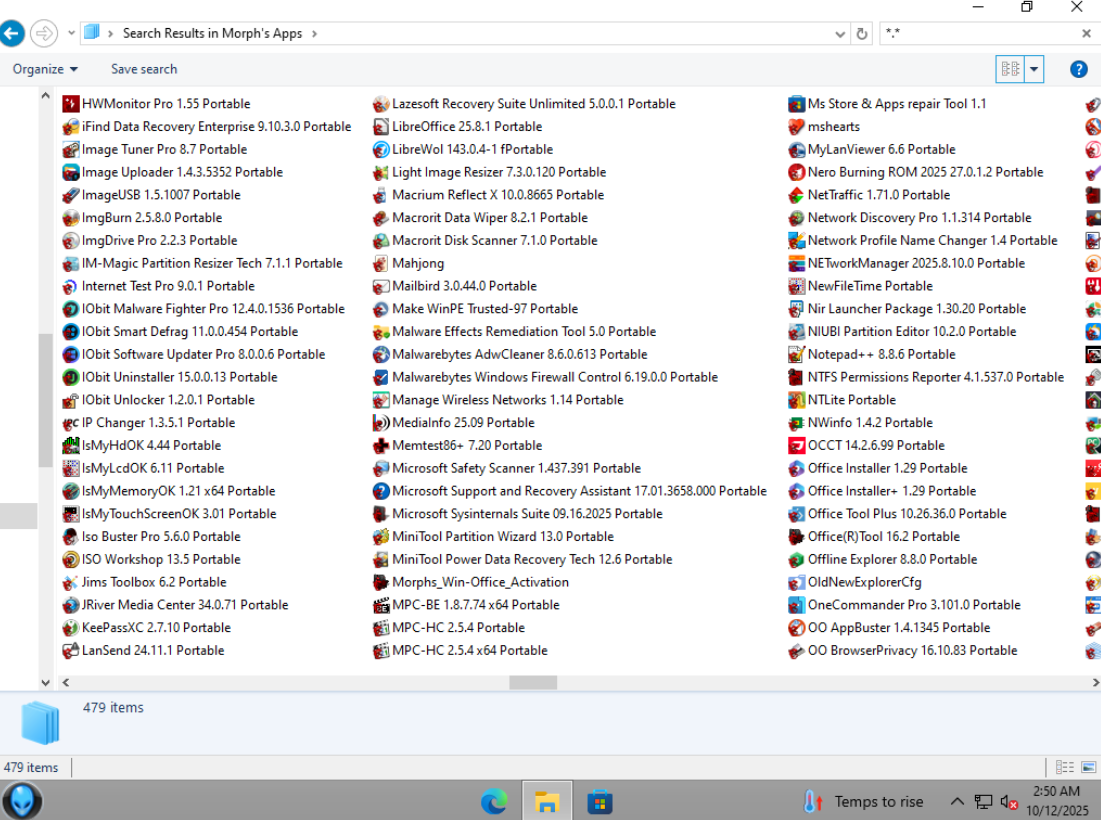Show hidden system tray icons

(956, 801)
